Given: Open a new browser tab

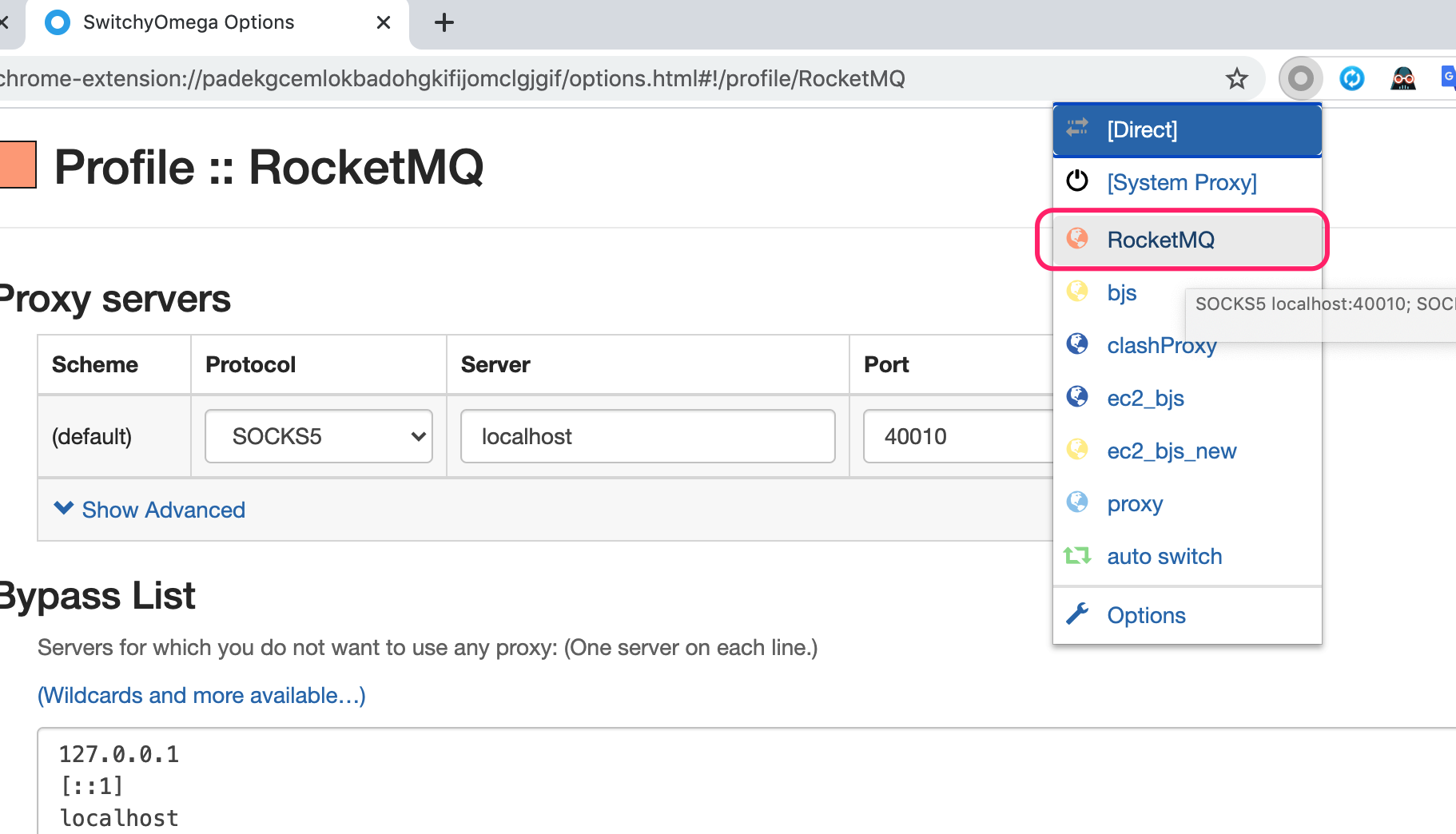Looking at the screenshot, I should (x=444, y=22).
